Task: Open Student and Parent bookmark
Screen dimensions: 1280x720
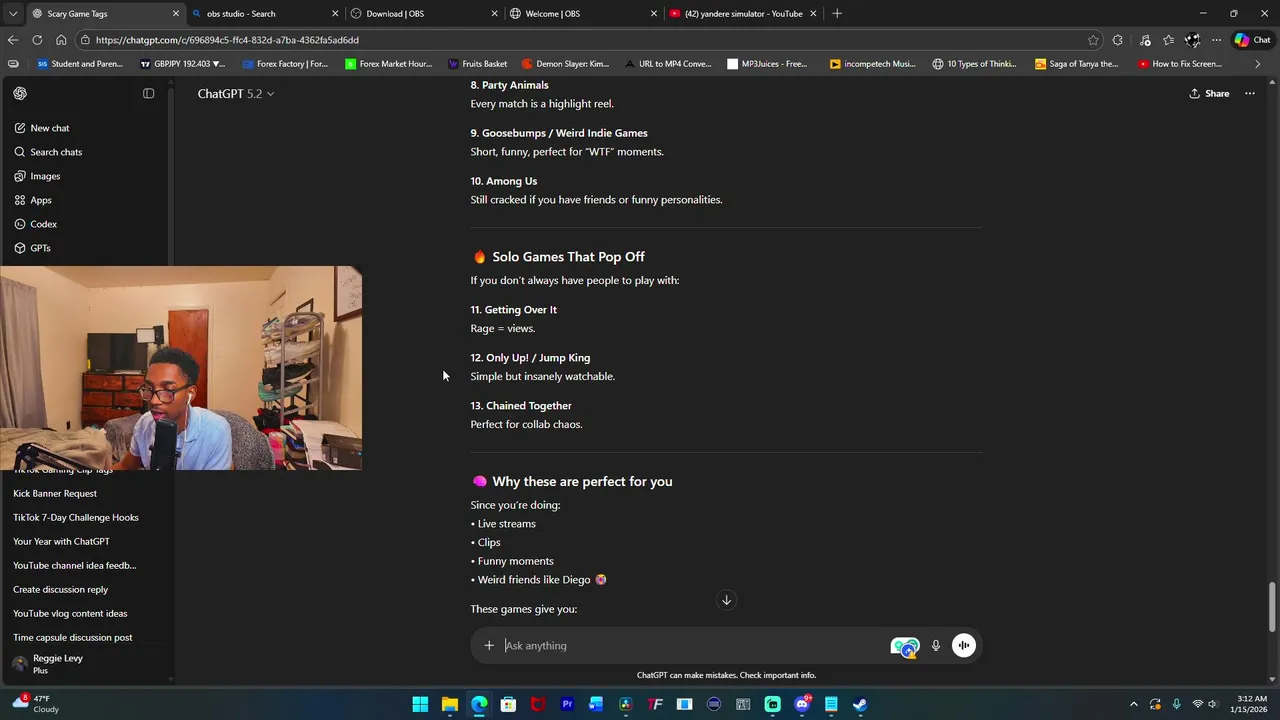Action: tap(80, 64)
